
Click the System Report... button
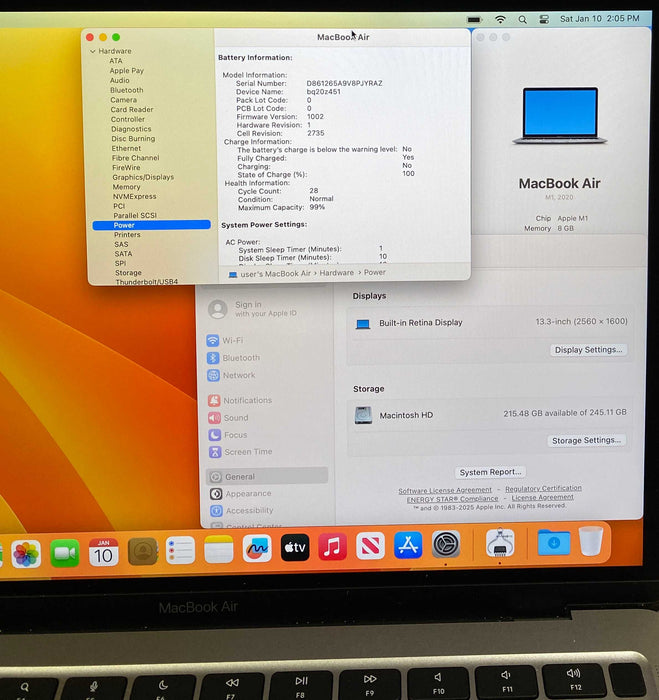coord(490,472)
